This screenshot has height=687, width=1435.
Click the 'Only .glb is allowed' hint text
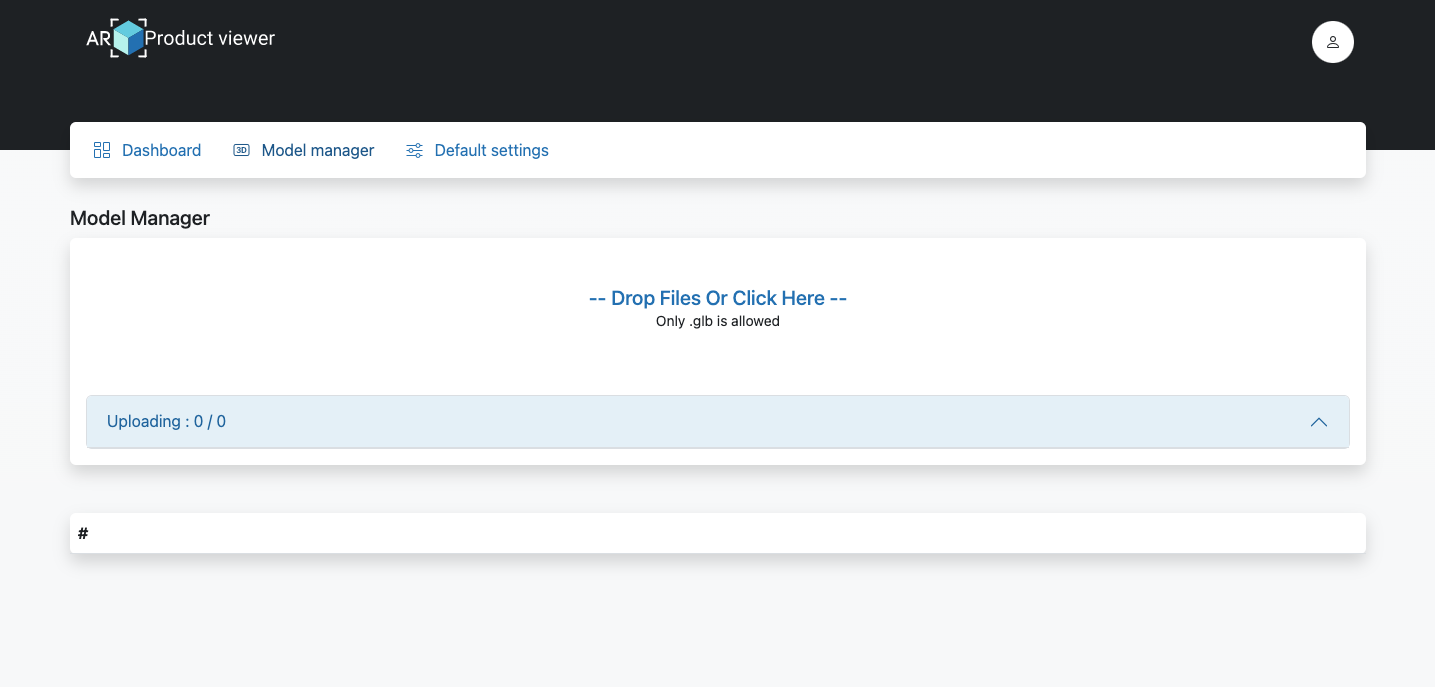(717, 322)
